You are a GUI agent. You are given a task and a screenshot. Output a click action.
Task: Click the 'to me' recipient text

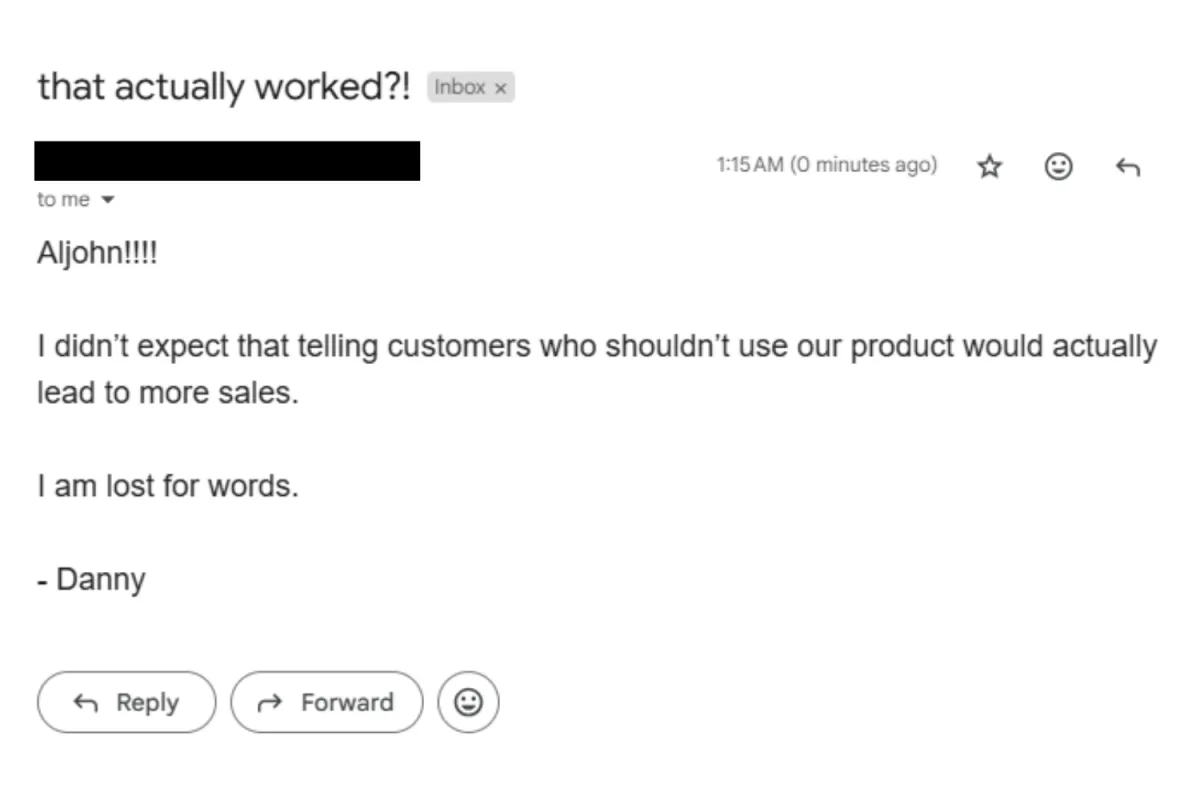pyautogui.click(x=63, y=200)
